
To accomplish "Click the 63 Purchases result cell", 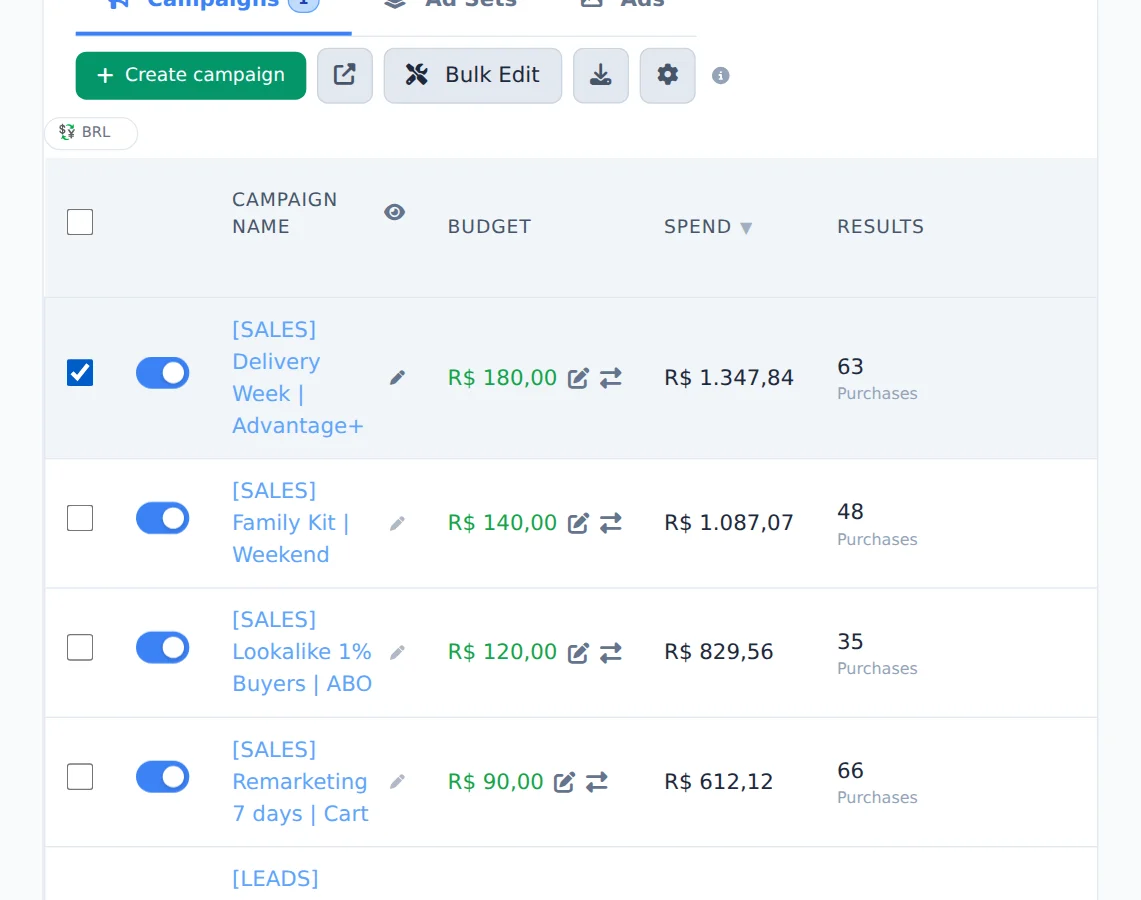I will tap(877, 378).
